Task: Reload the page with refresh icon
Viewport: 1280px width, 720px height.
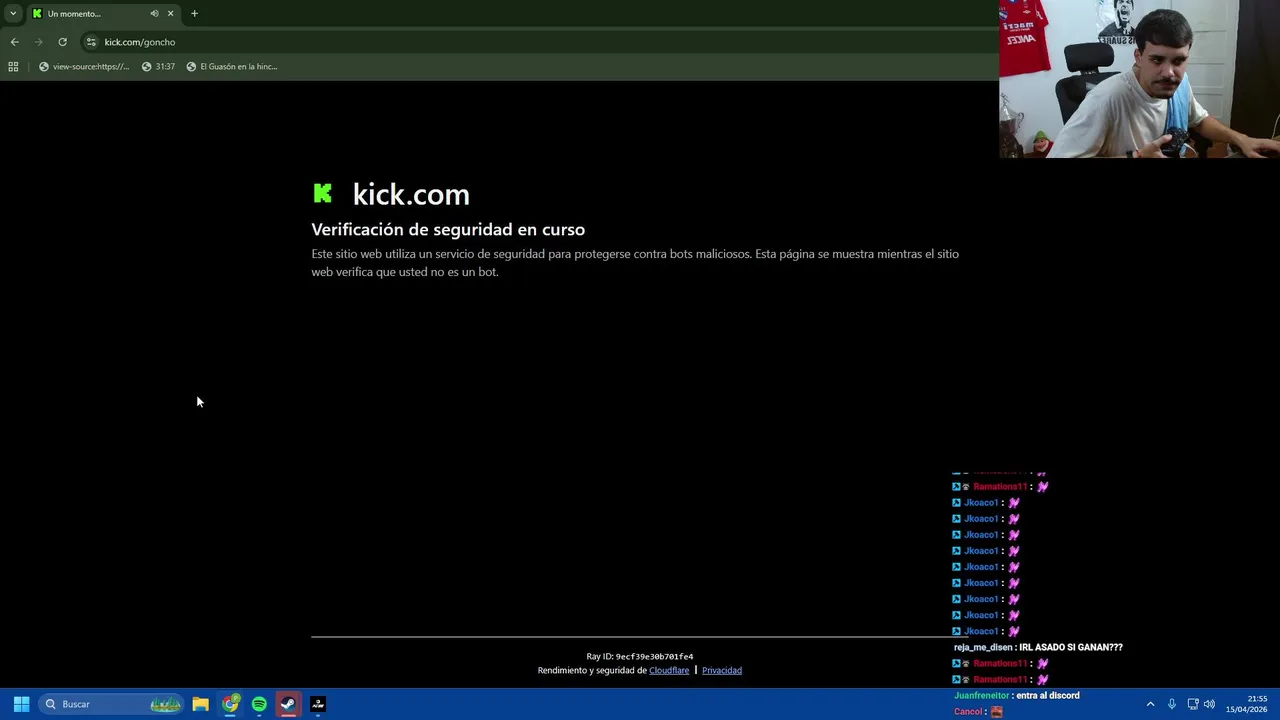Action: coord(62,42)
